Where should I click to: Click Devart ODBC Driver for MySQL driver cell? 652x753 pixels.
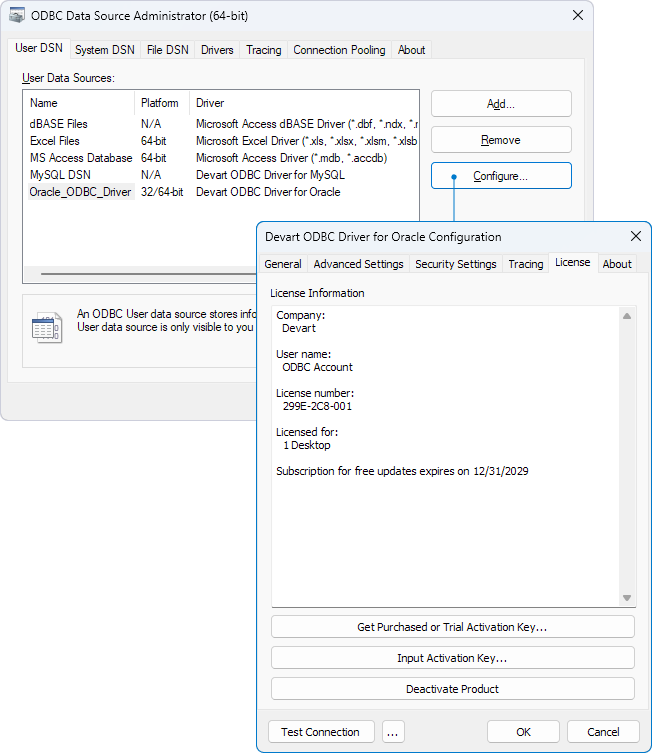270,175
